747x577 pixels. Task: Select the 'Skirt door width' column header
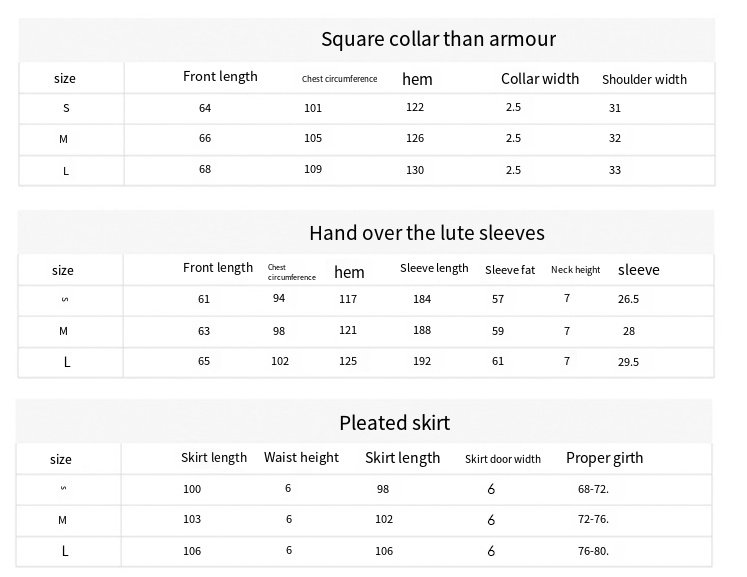(x=503, y=459)
